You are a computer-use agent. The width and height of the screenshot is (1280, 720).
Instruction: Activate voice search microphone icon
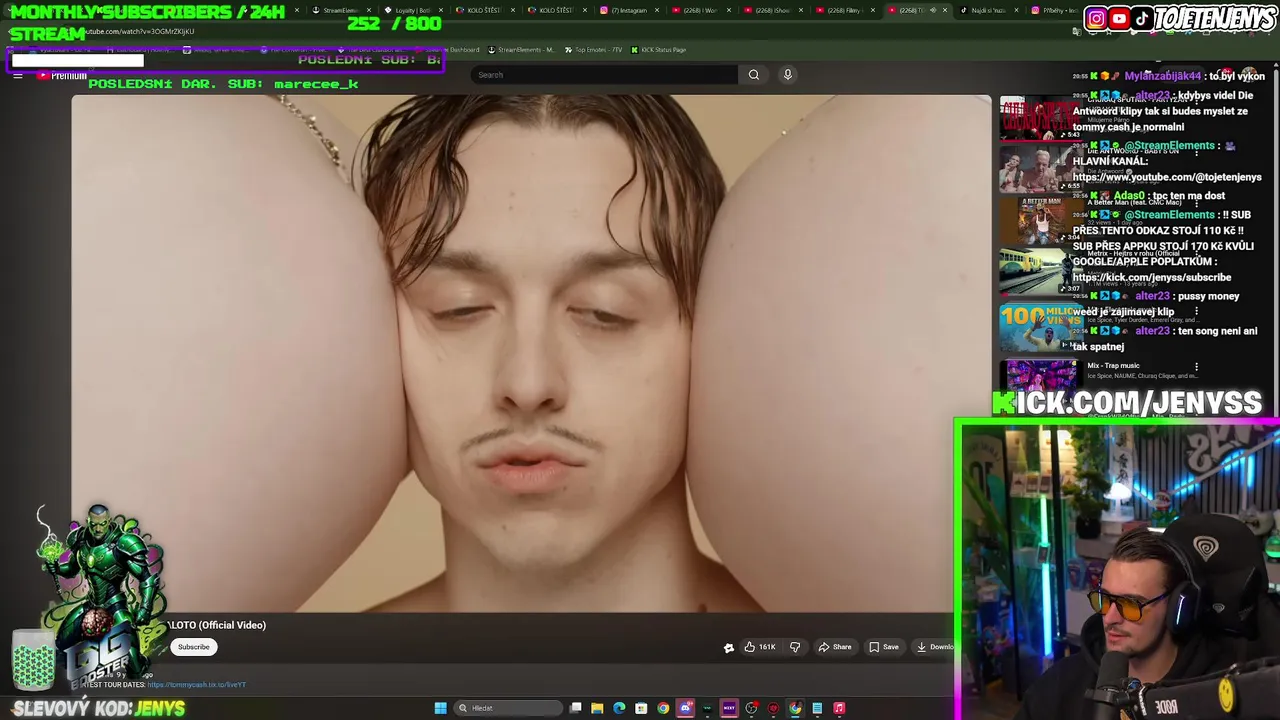click(x=788, y=75)
